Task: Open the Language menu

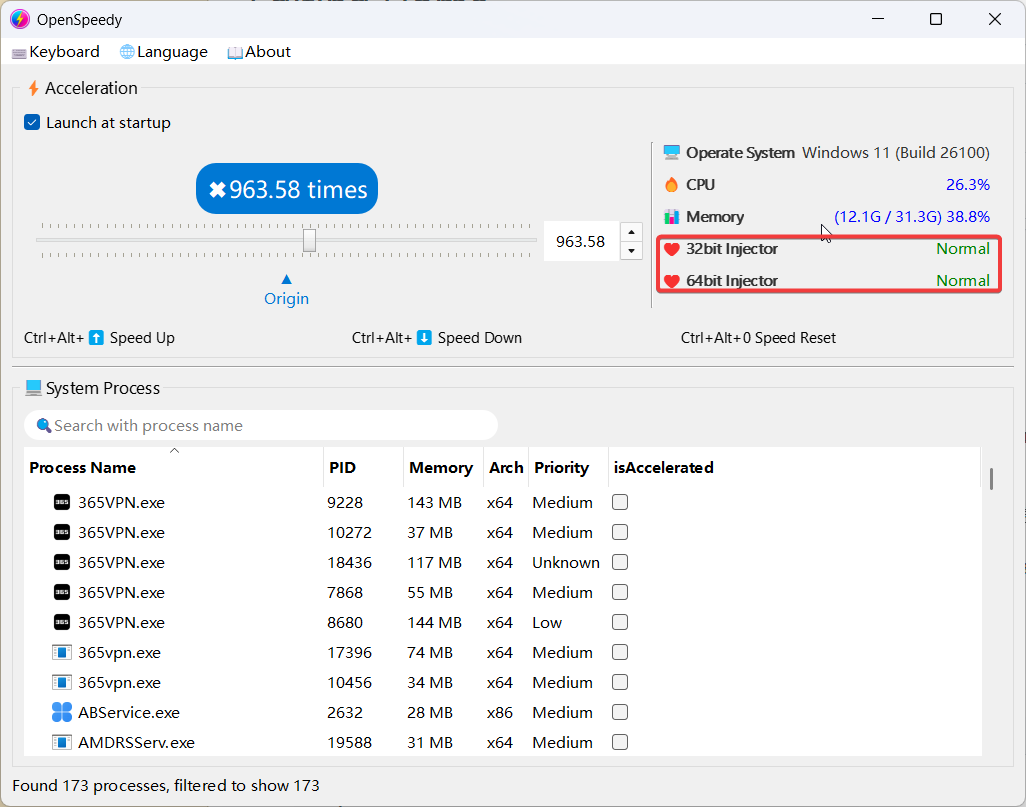Action: [x=164, y=52]
